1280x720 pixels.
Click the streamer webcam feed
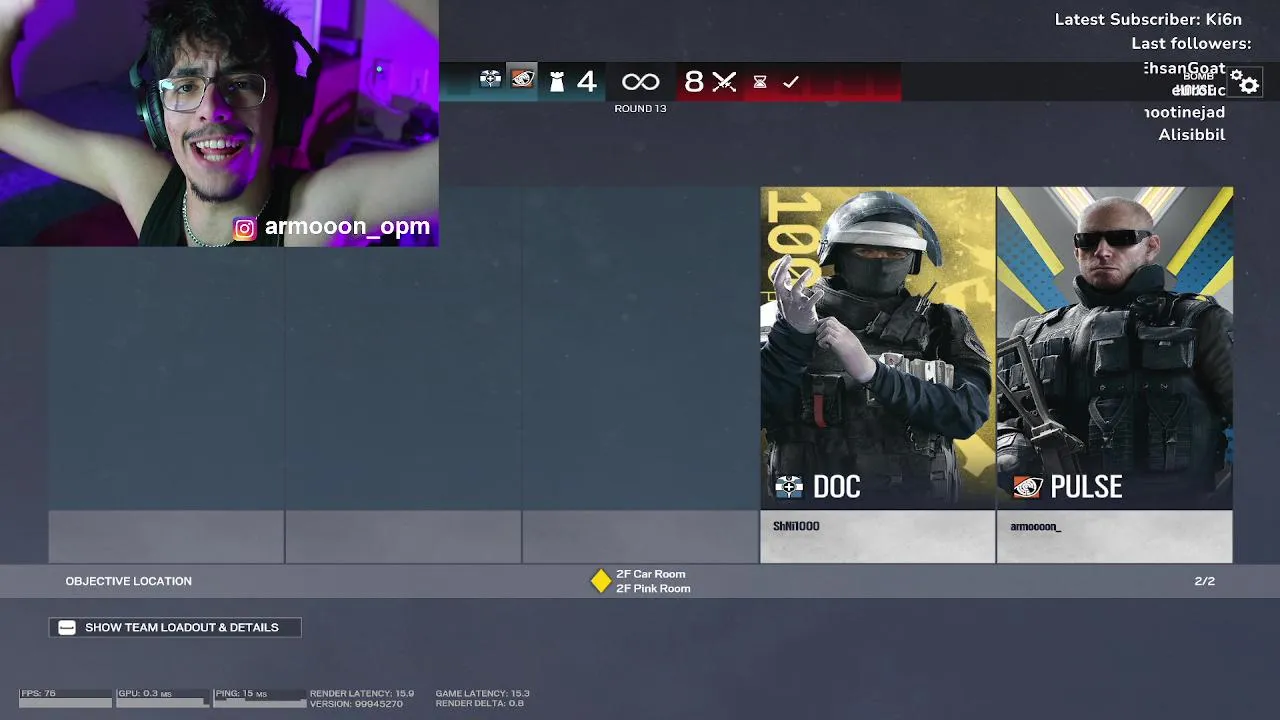pos(219,123)
